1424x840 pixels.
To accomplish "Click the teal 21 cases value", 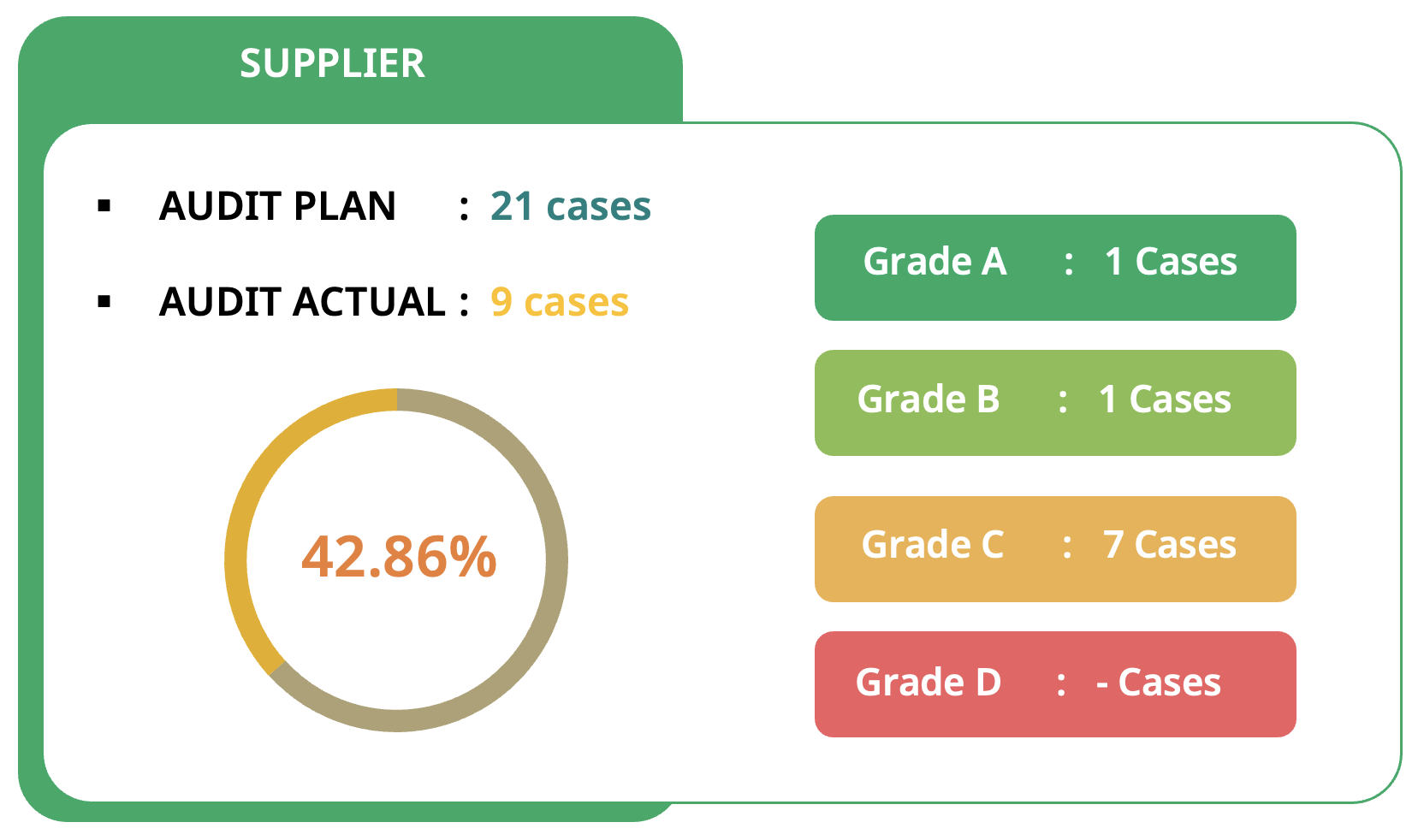I will (x=570, y=206).
